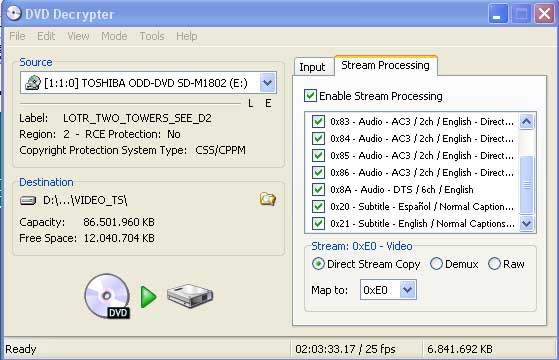Viewport: 559px width, 360px height.
Task: Select the Stream Processing tab
Action: click(x=385, y=66)
